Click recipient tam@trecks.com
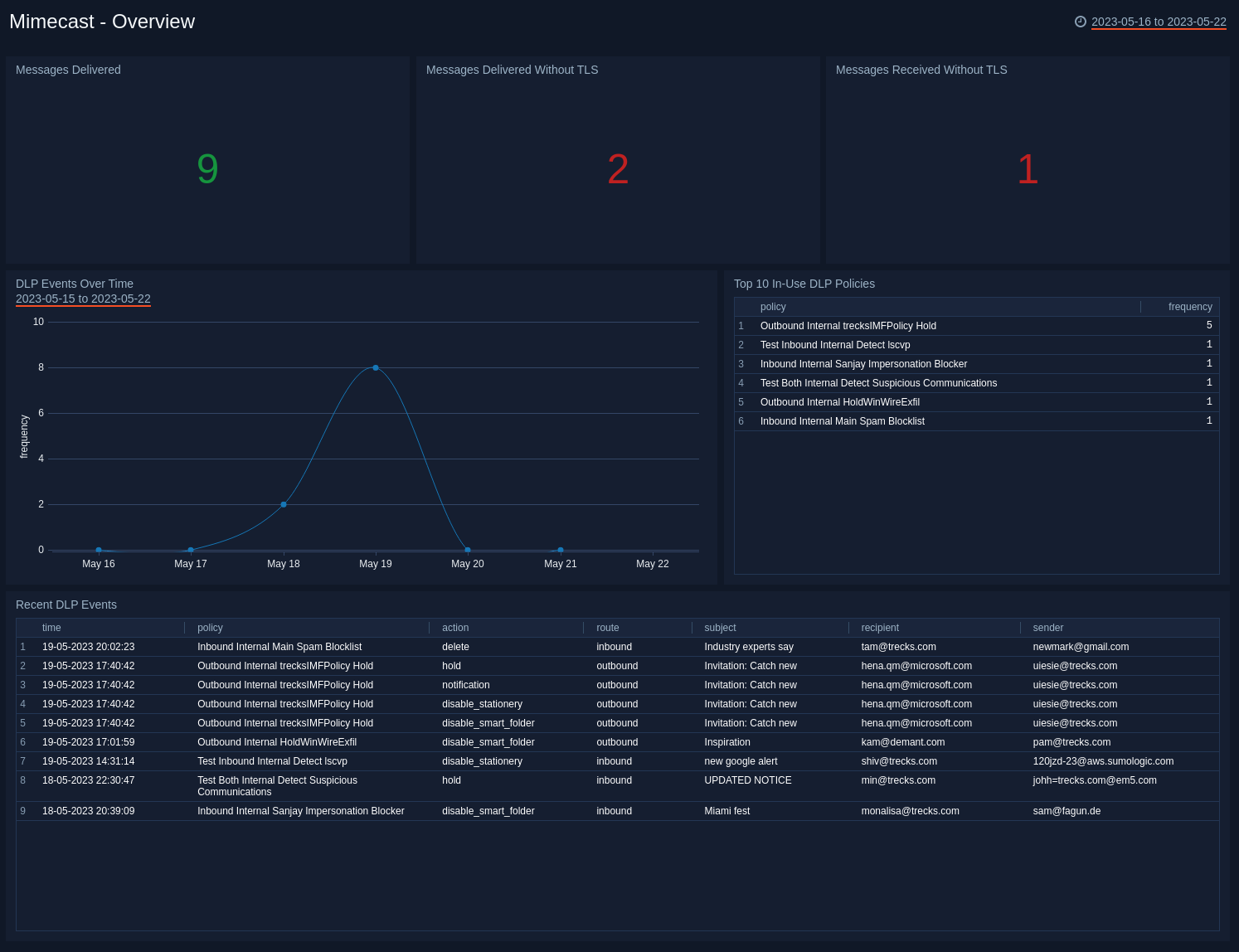The image size is (1239, 952). tap(898, 647)
